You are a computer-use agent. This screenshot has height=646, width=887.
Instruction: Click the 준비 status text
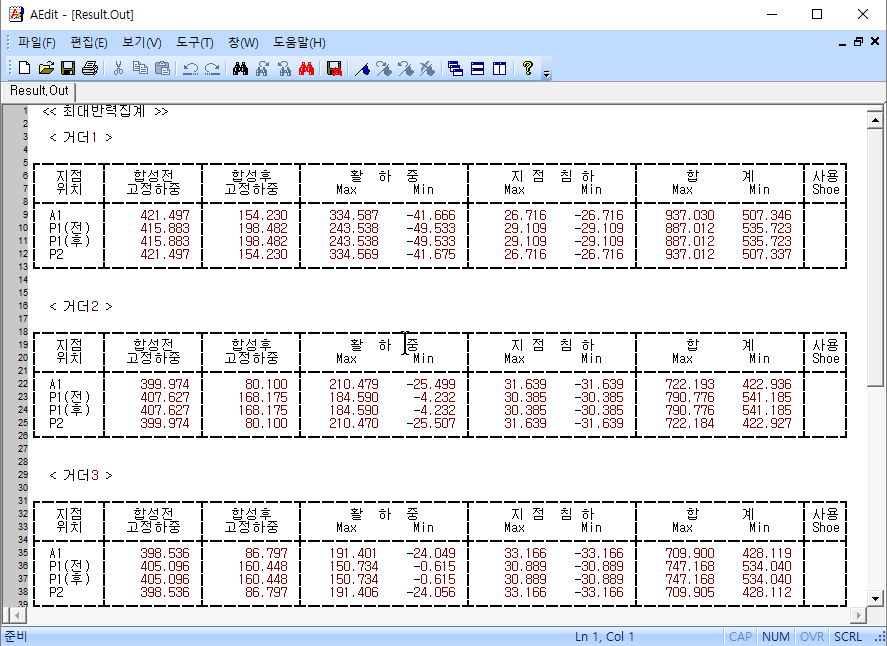(15, 636)
